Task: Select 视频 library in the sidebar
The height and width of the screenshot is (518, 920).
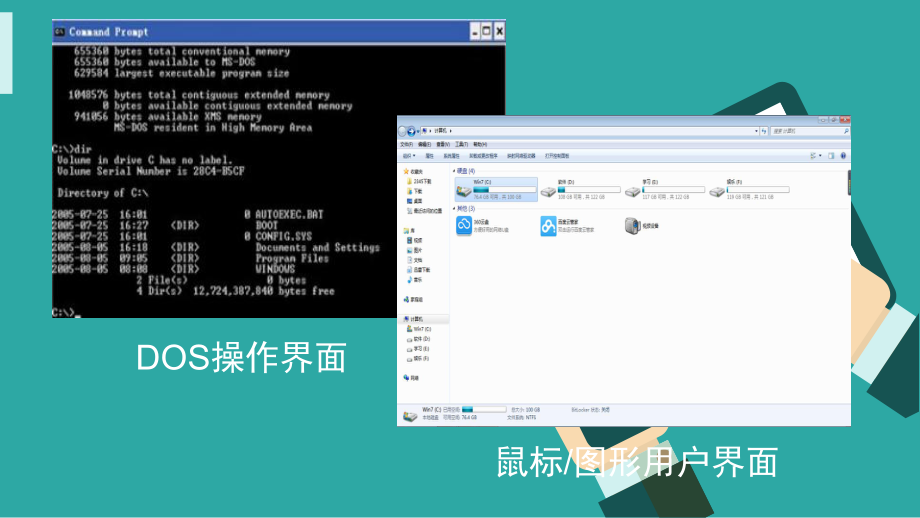Action: [x=415, y=241]
